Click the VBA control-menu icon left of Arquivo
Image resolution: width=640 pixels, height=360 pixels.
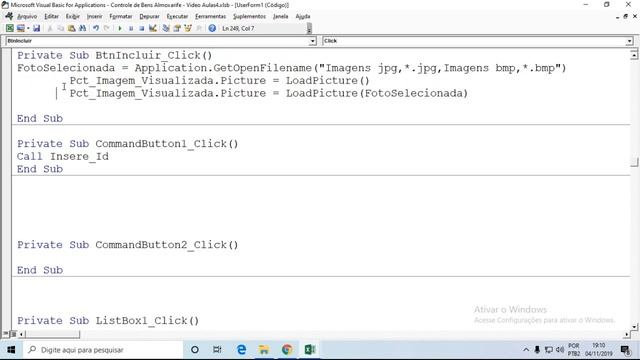pos(9,16)
